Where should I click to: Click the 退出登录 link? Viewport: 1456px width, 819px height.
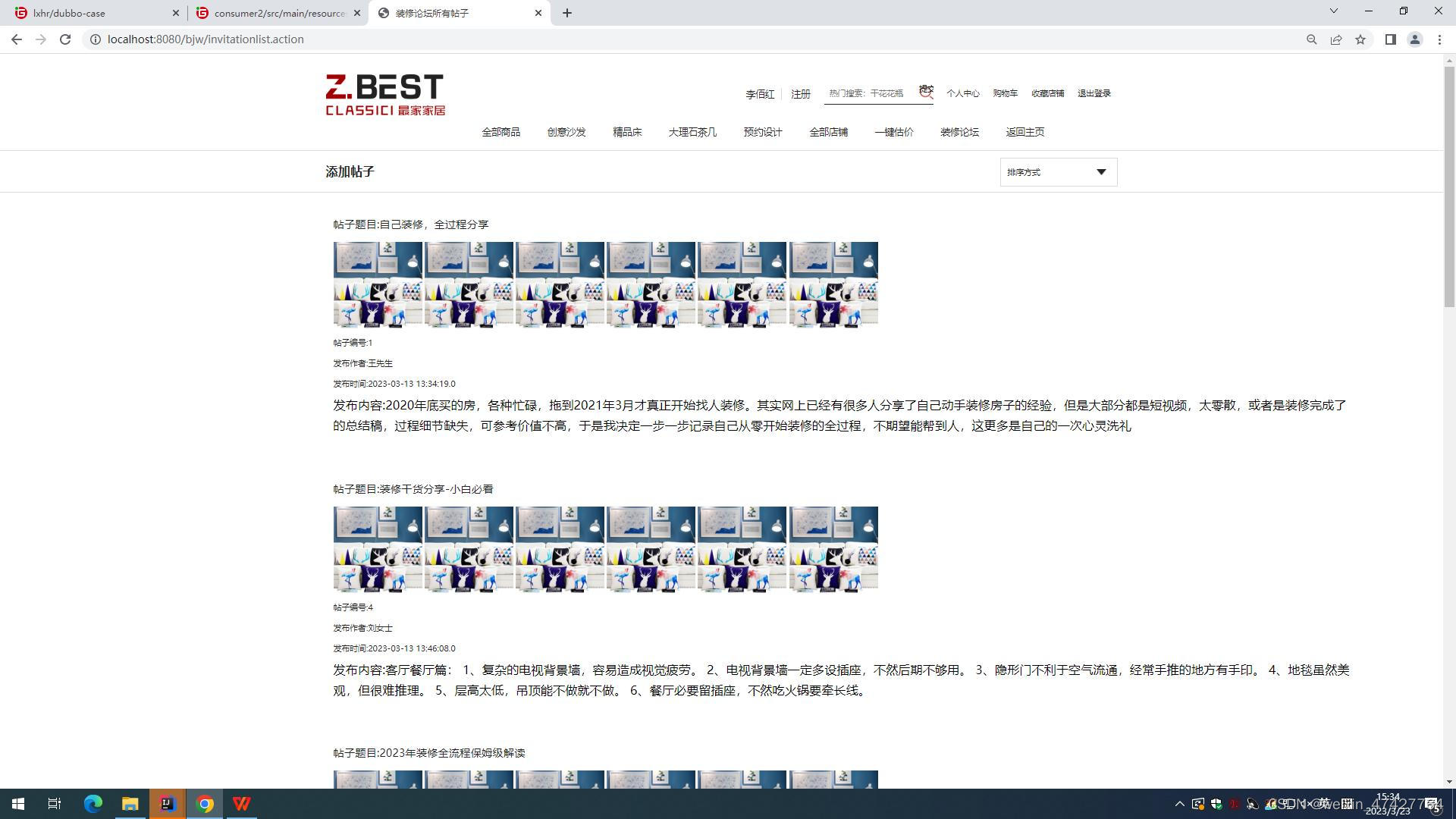pos(1094,93)
